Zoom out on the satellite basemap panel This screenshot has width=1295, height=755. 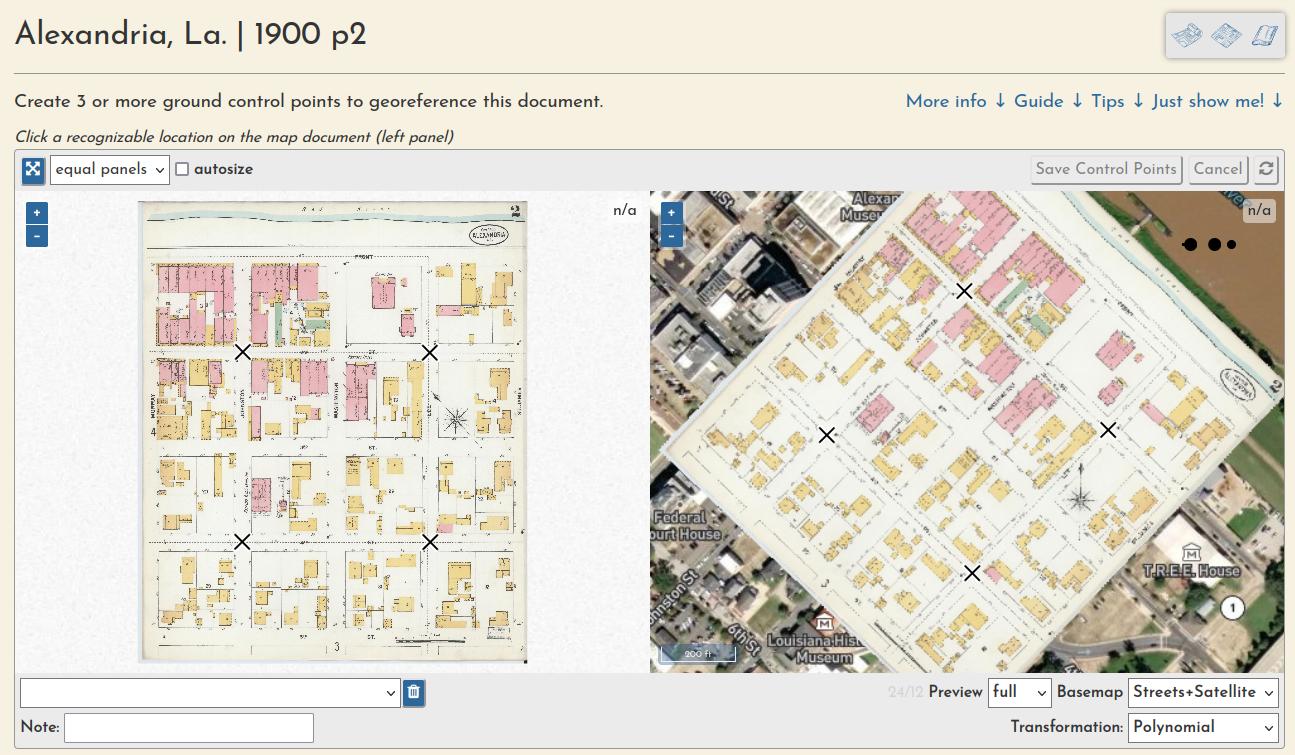(x=671, y=236)
